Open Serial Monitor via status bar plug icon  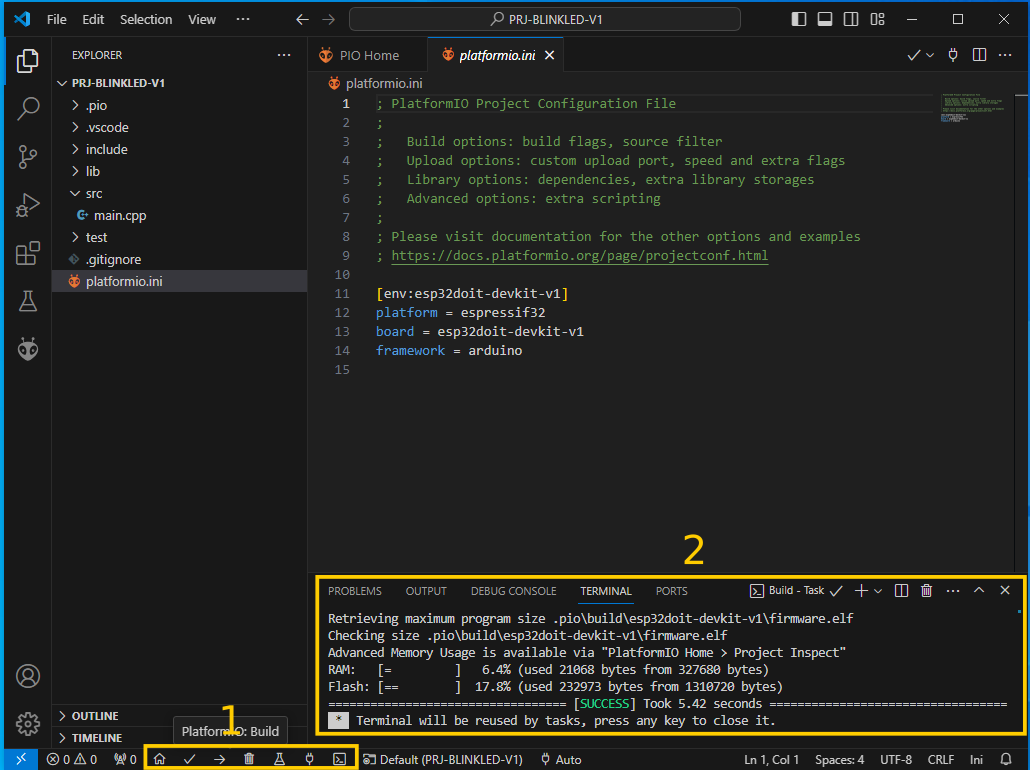click(309, 759)
